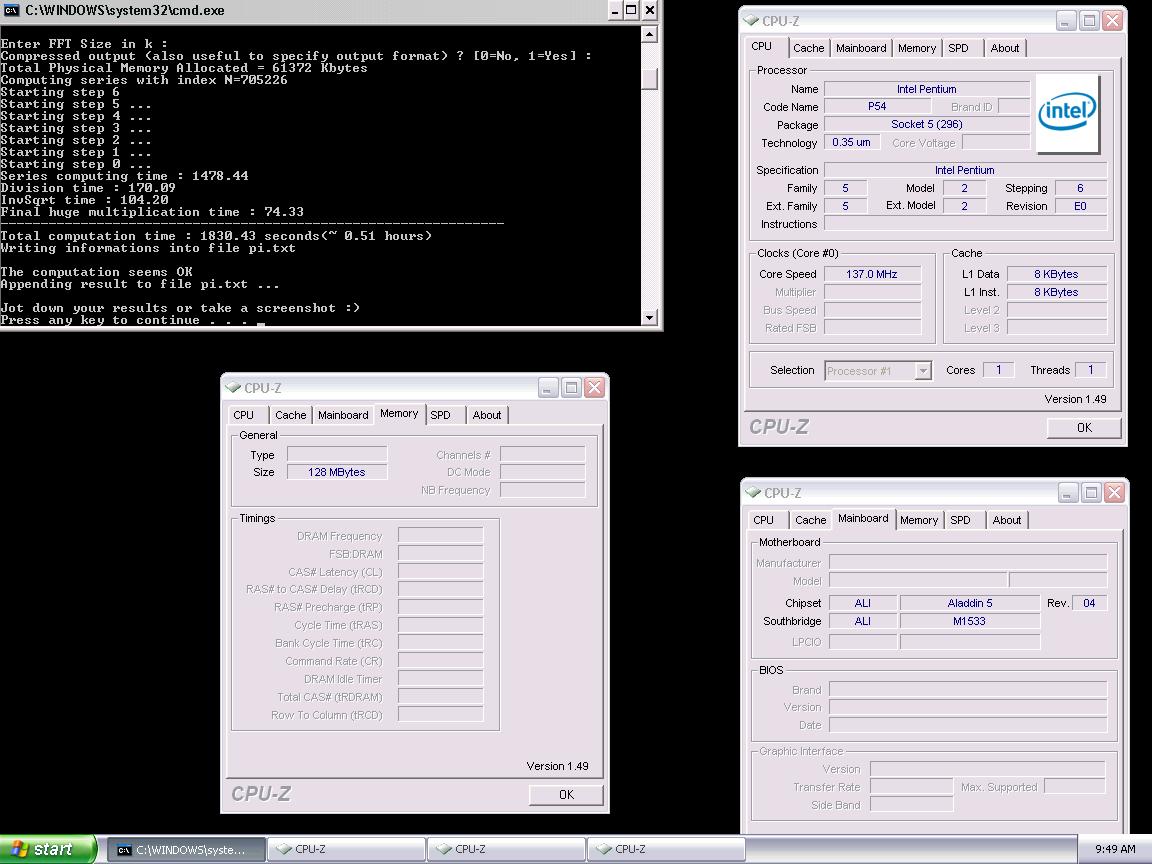Image resolution: width=1152 pixels, height=864 pixels.
Task: Click CPU-Z icon in top-right window title
Action: pos(751,21)
